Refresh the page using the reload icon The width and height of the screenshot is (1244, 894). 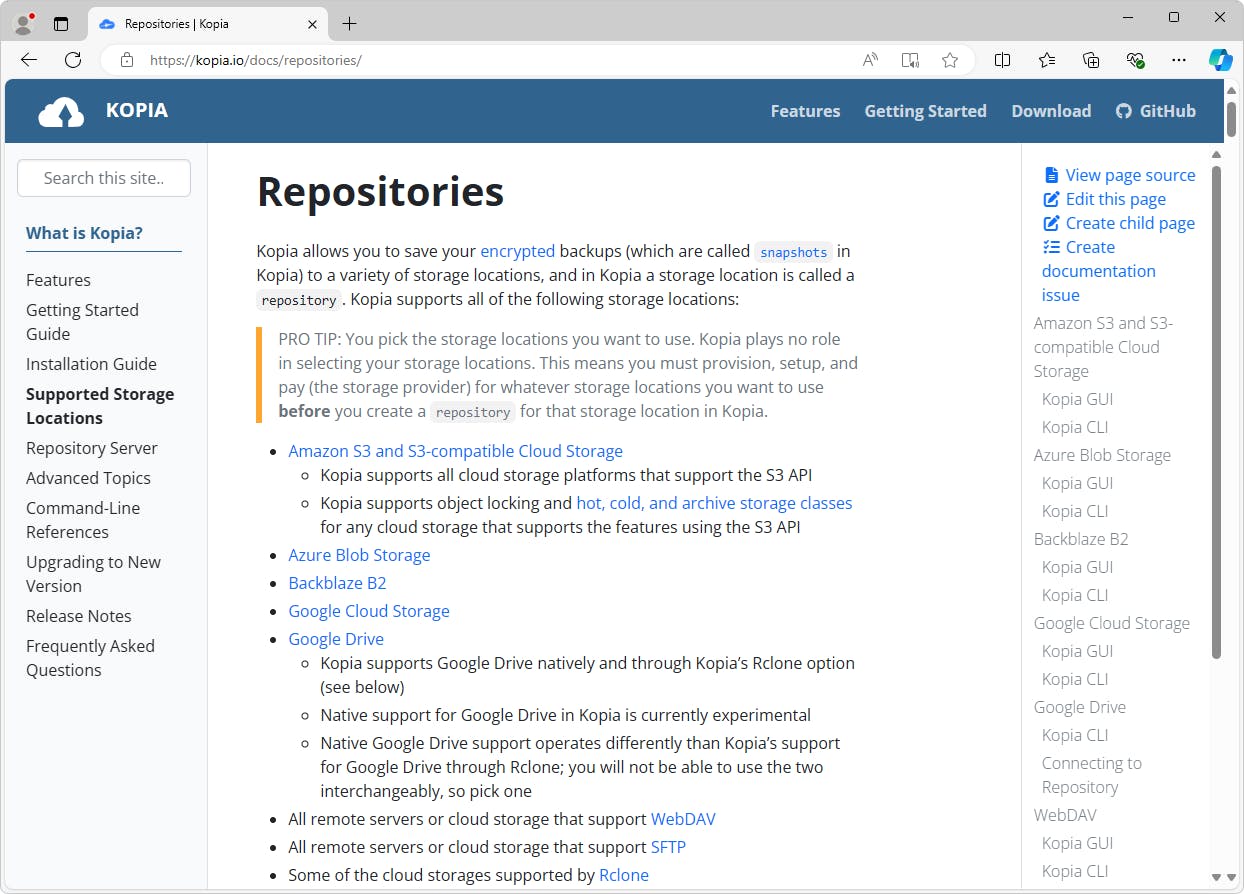72,60
